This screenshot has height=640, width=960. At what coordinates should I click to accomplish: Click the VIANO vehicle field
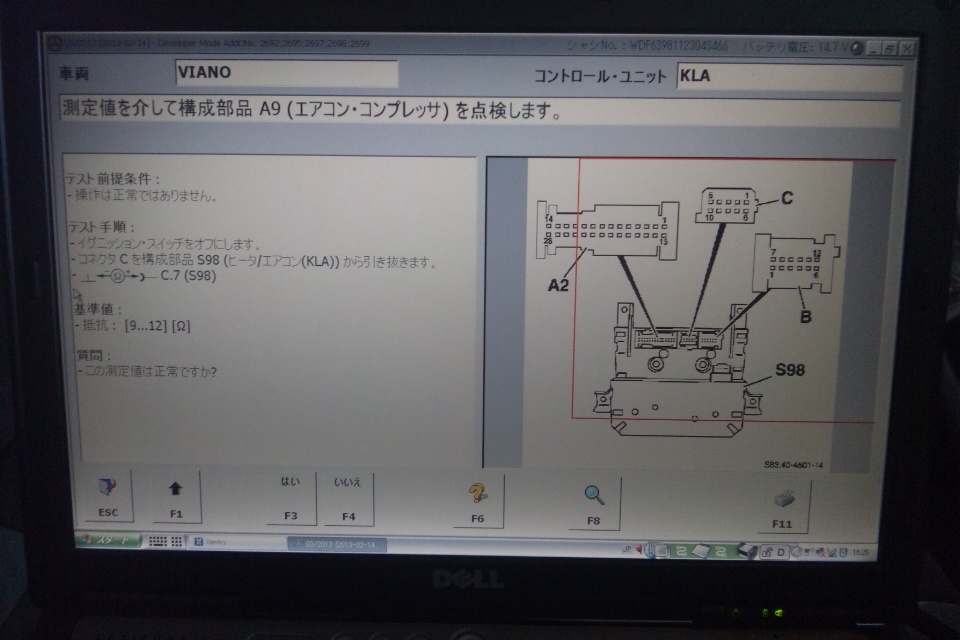[x=286, y=74]
